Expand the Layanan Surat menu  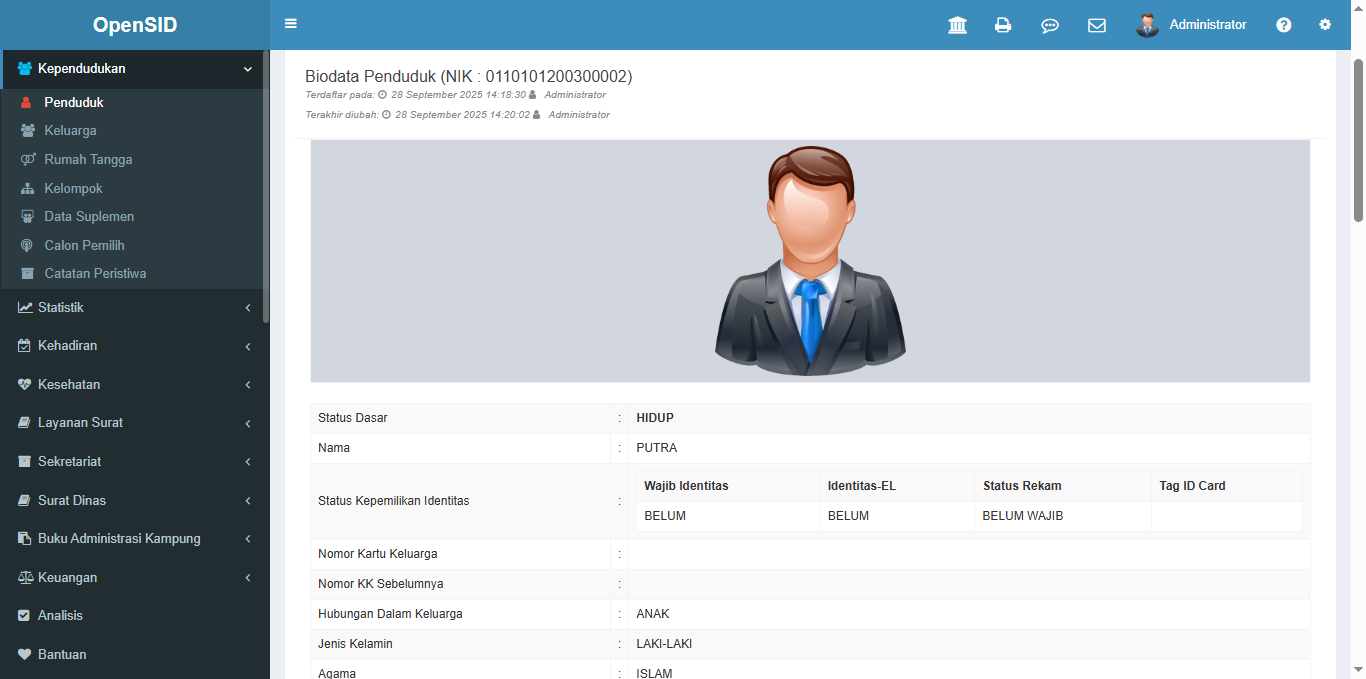(135, 423)
